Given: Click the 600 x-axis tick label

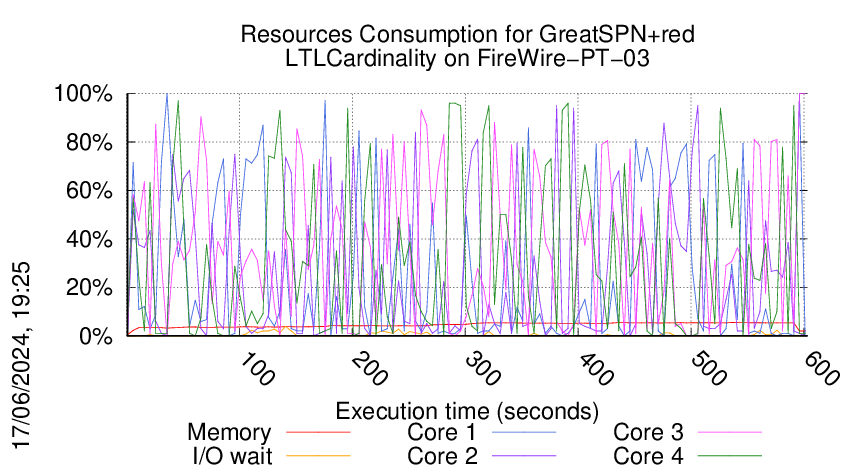Looking at the screenshot, I should [x=822, y=369].
